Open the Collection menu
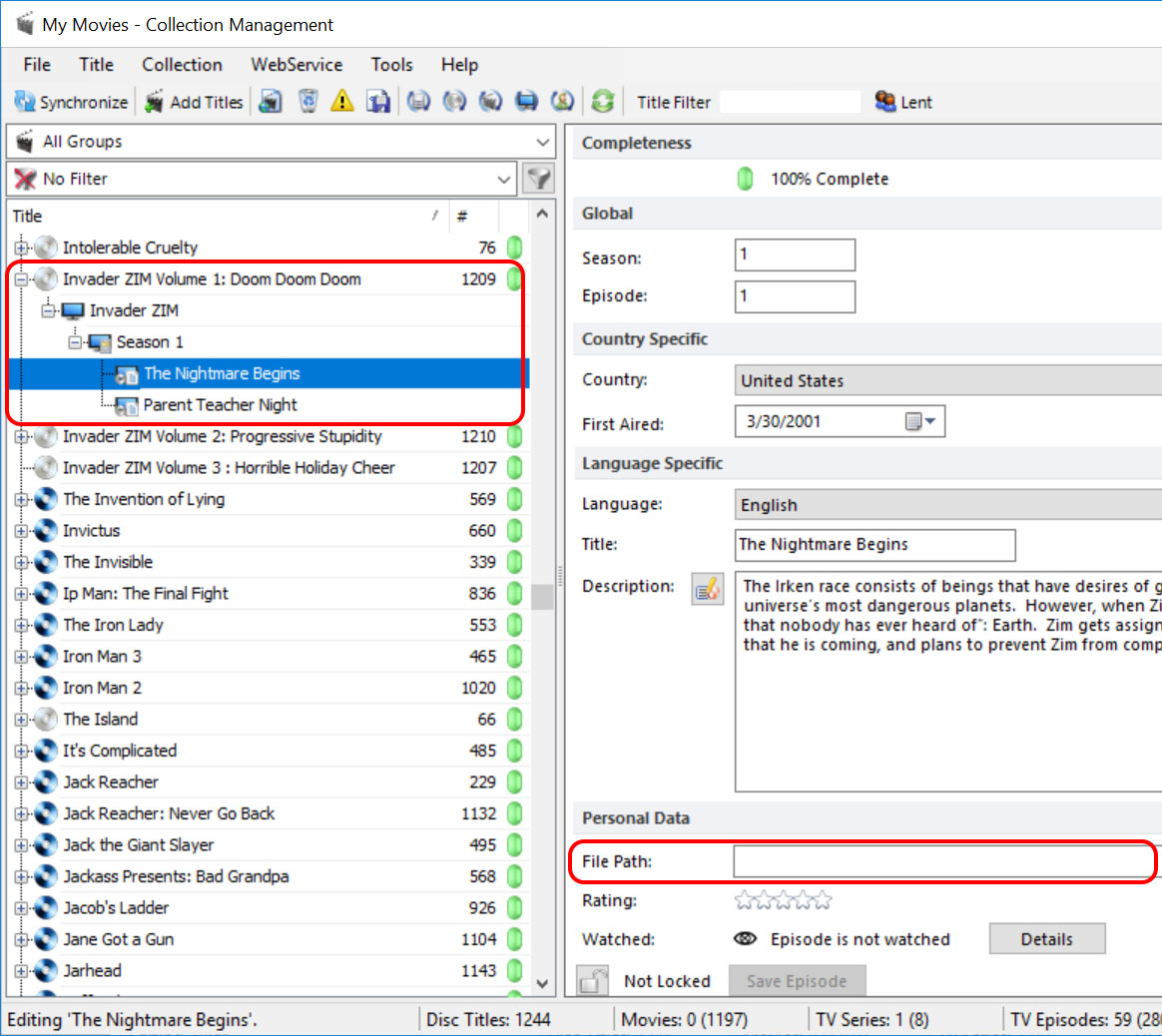Viewport: 1162px width, 1036px height. click(x=183, y=65)
